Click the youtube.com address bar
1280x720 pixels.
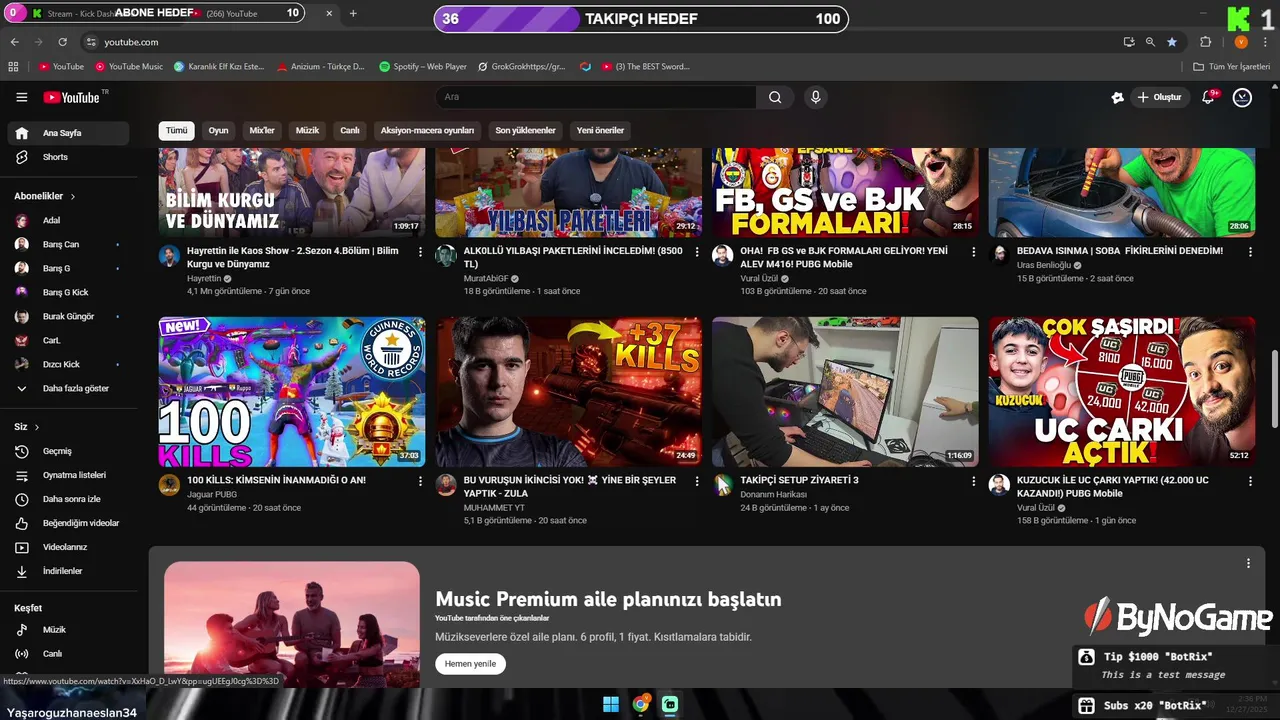(600, 42)
